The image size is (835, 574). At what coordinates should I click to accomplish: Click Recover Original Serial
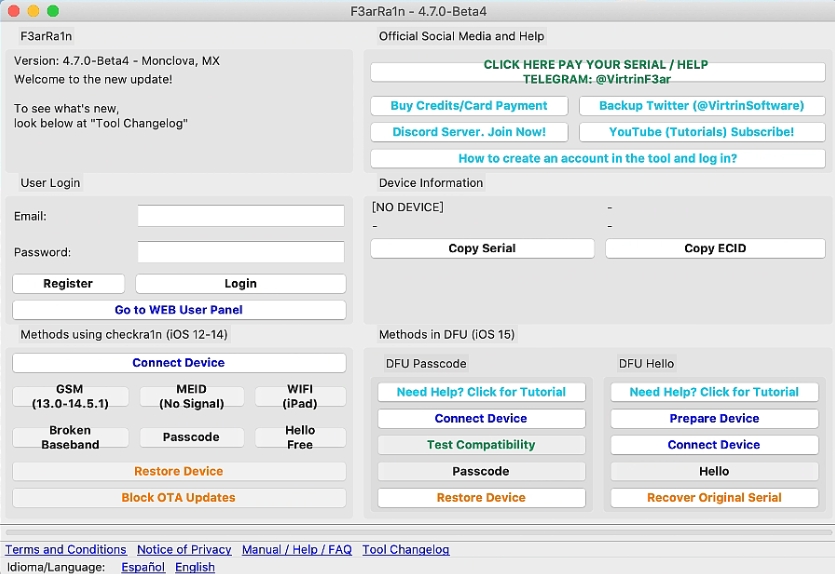(x=714, y=497)
